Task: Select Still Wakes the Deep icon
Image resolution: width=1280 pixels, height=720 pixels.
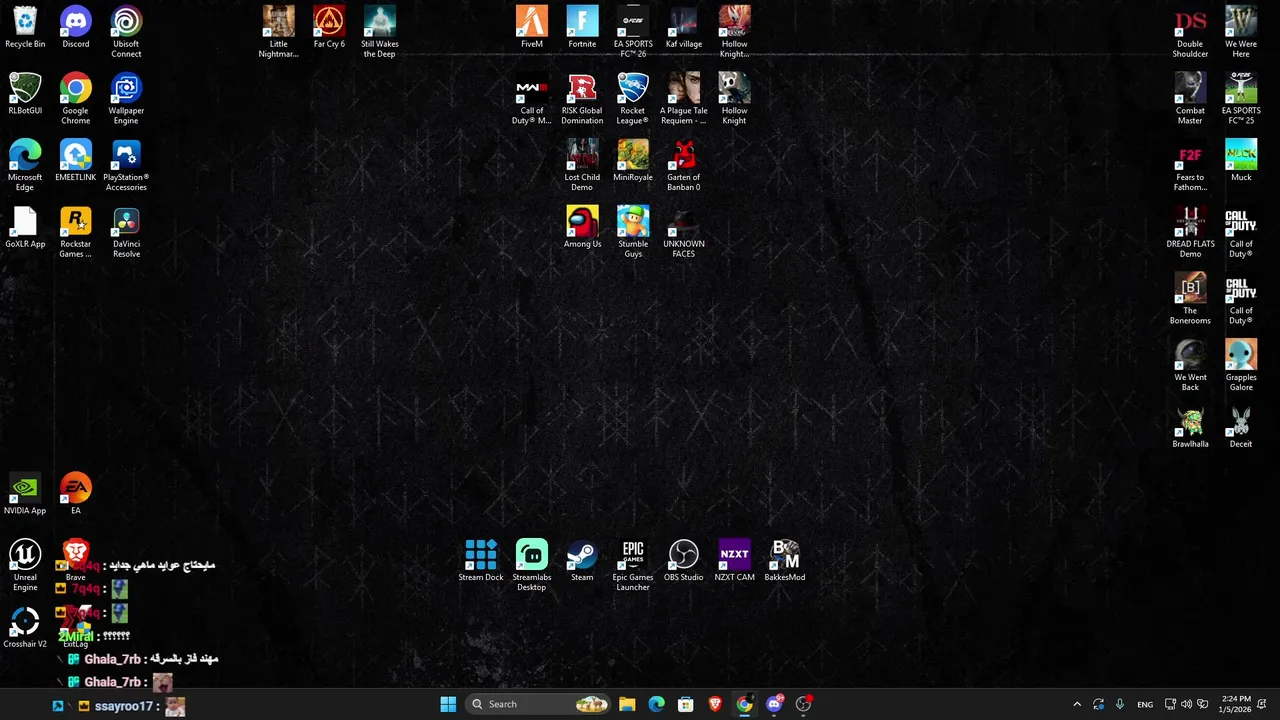Action: [380, 32]
